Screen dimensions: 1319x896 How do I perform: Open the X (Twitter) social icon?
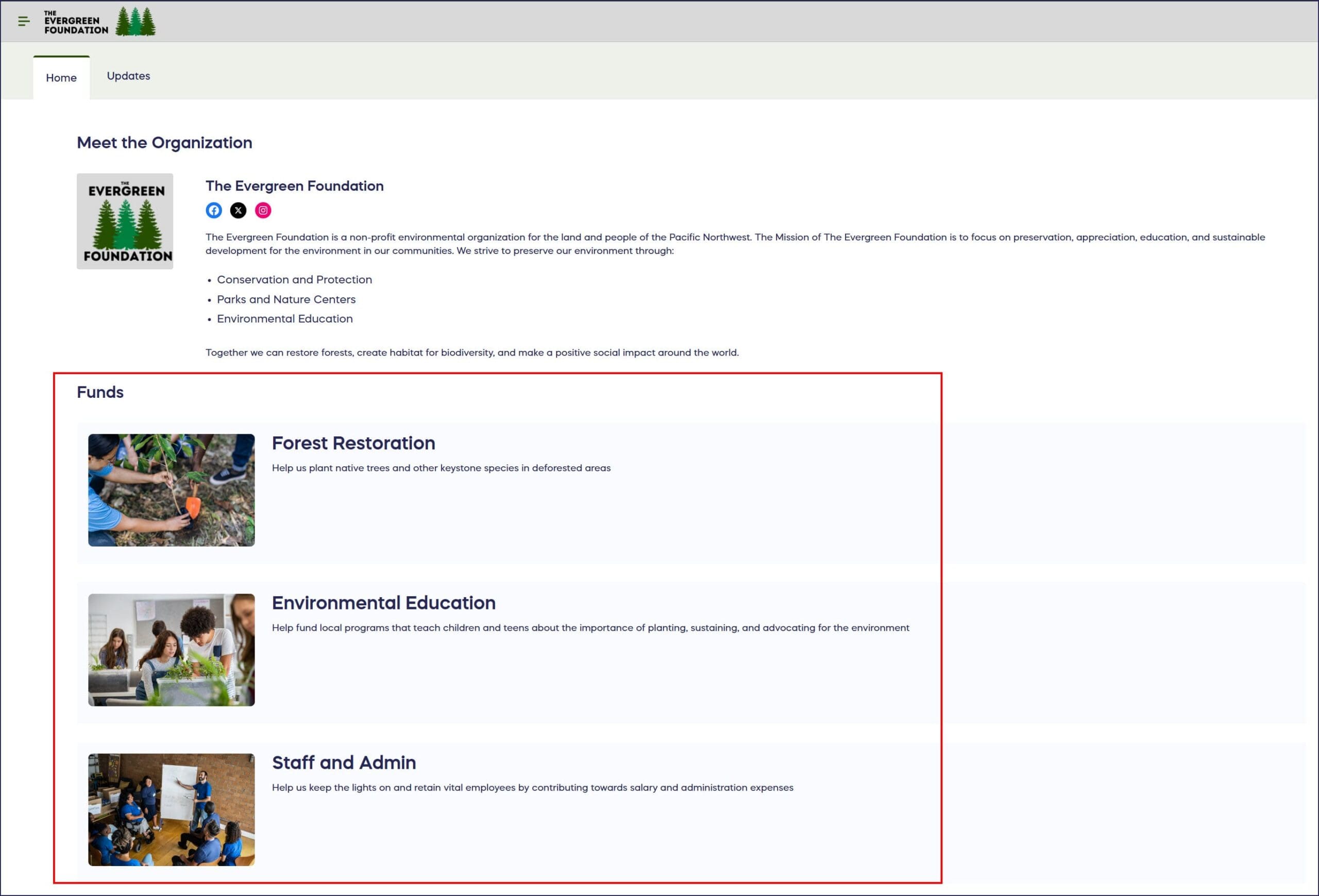point(239,211)
